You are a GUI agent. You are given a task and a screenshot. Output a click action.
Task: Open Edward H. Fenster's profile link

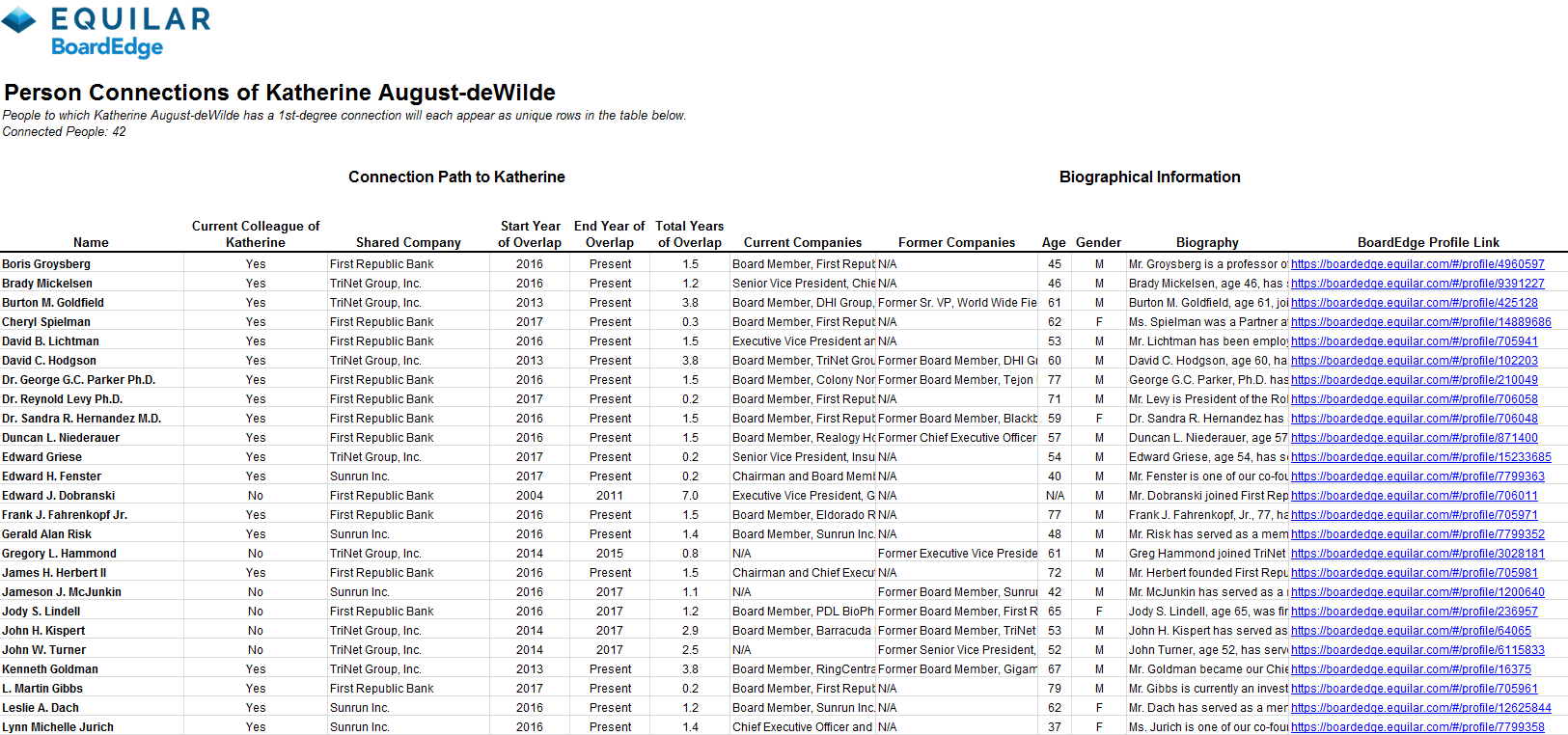pos(1417,476)
